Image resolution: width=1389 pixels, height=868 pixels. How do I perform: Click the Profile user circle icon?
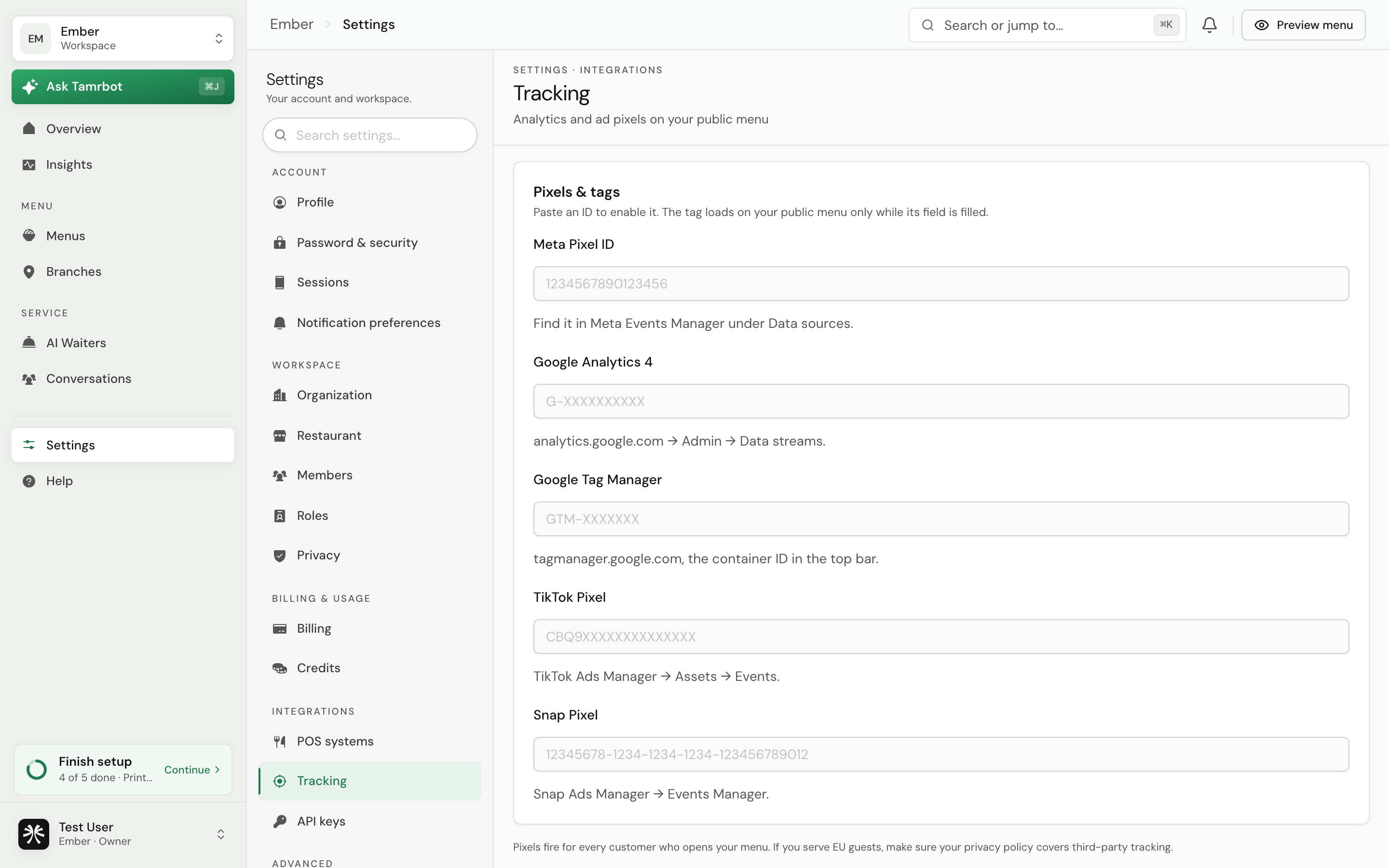click(x=280, y=203)
